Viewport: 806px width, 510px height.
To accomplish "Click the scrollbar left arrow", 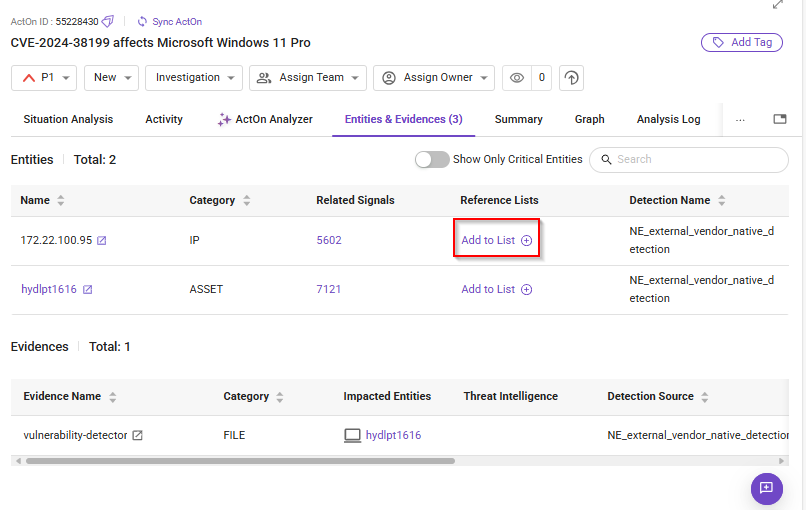I will coord(18,461).
